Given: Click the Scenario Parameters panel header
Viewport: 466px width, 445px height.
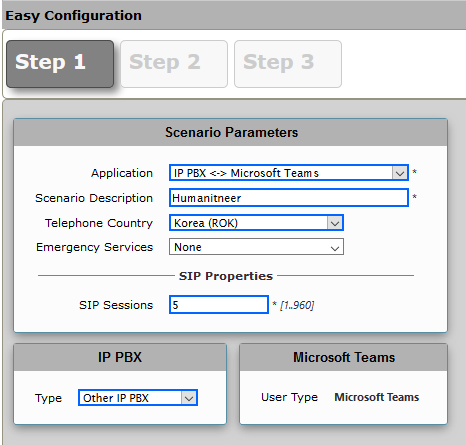Looking at the screenshot, I should (231, 132).
